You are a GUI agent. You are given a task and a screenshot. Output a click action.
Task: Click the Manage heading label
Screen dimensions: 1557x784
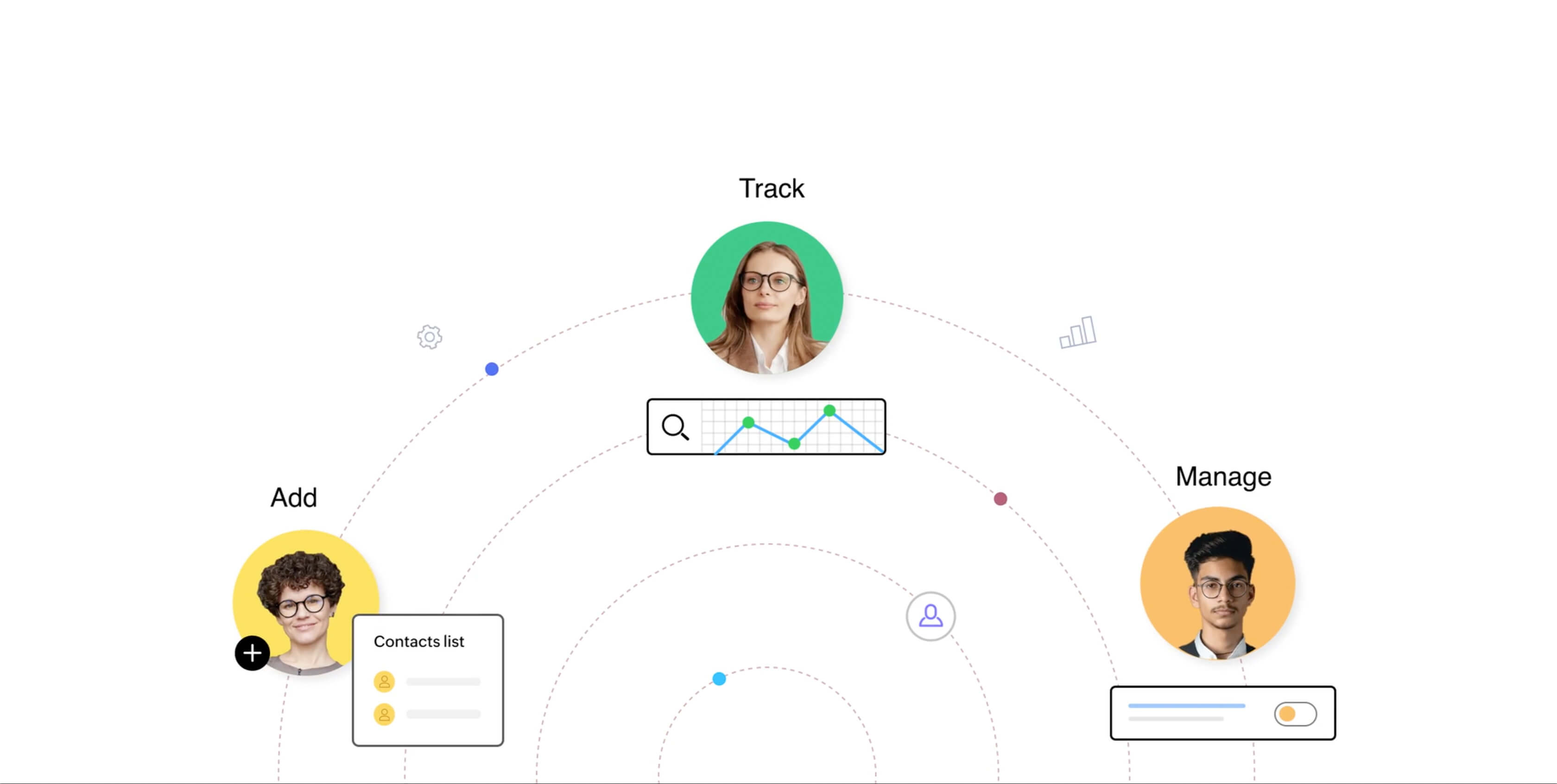(1223, 477)
